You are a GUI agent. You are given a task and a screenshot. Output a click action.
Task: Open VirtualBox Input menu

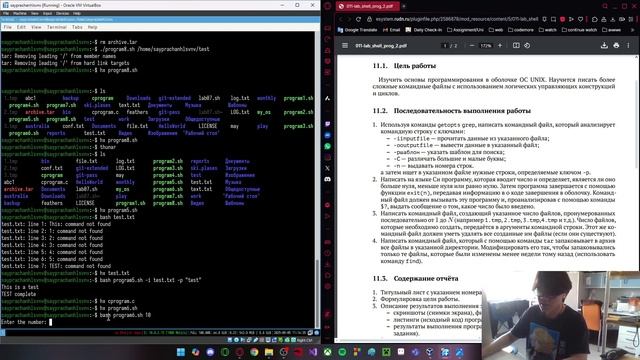click(47, 13)
